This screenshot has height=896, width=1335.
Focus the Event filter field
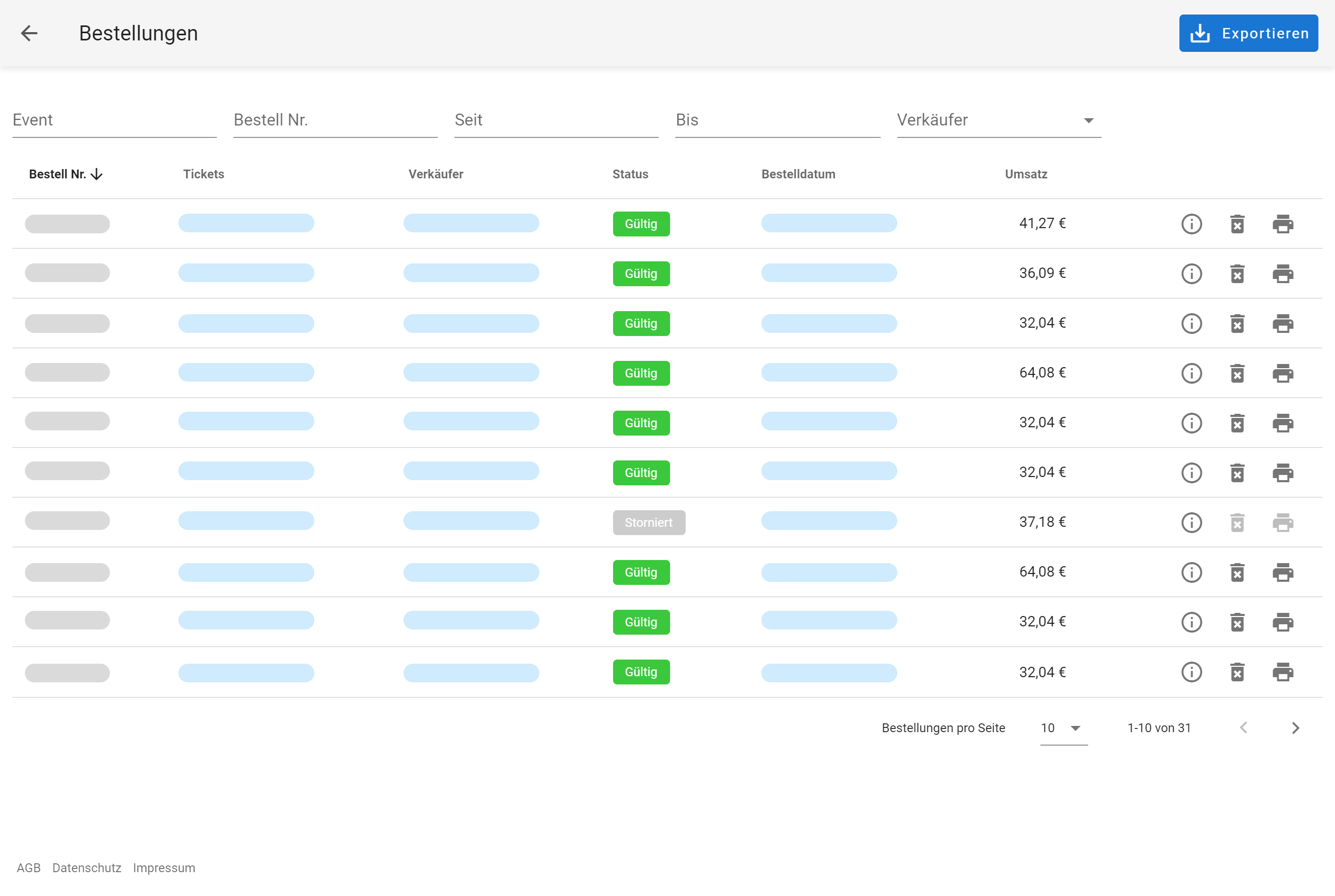click(114, 120)
